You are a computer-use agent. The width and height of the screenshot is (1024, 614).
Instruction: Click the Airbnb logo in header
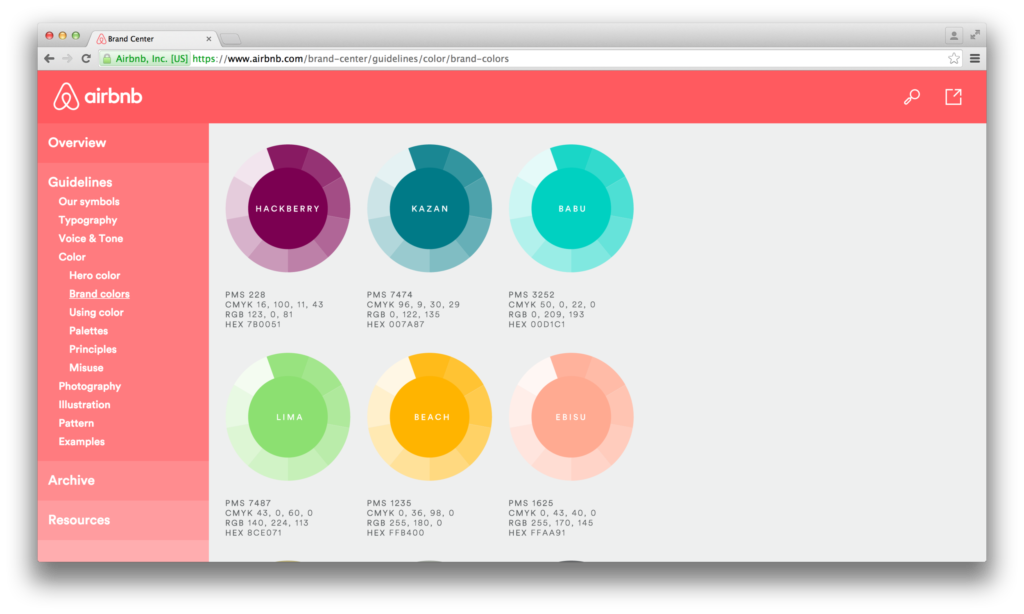pyautogui.click(x=98, y=97)
